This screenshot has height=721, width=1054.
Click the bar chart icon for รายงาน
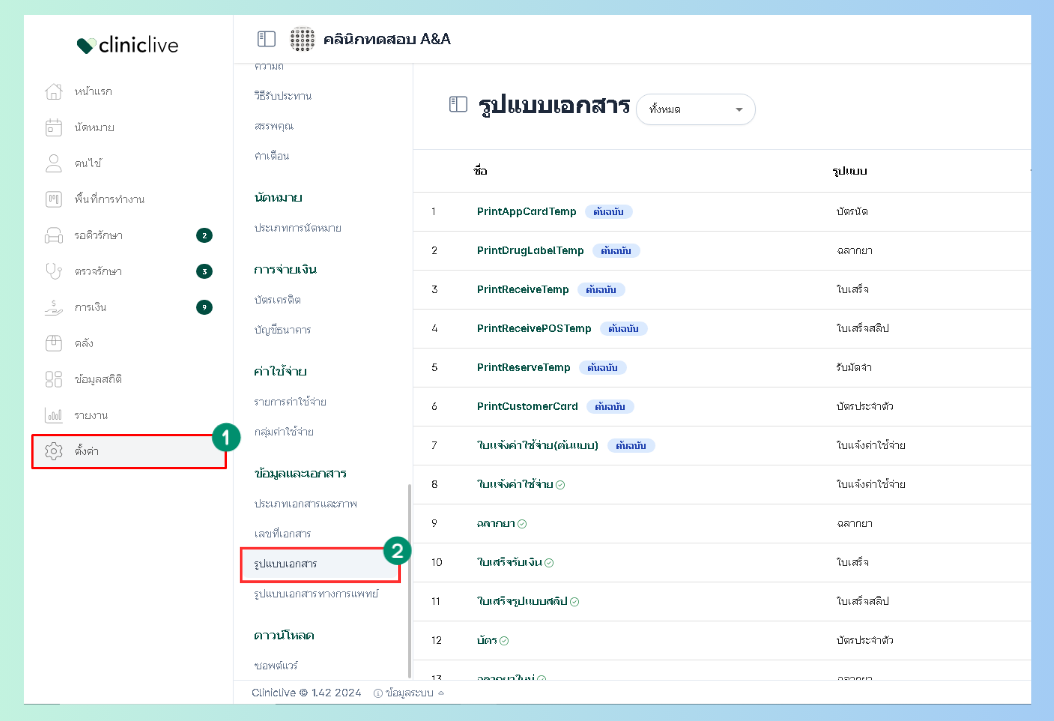[54, 415]
